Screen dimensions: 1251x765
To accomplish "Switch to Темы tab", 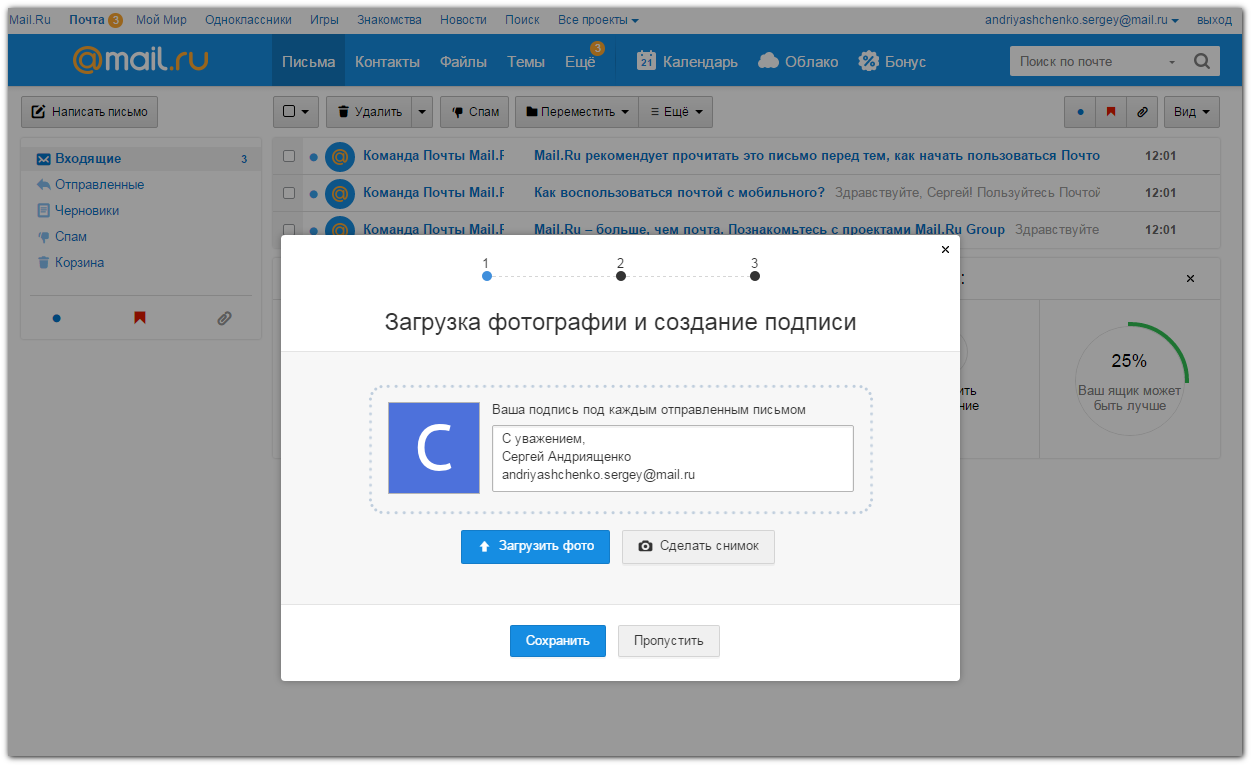I will 526,62.
